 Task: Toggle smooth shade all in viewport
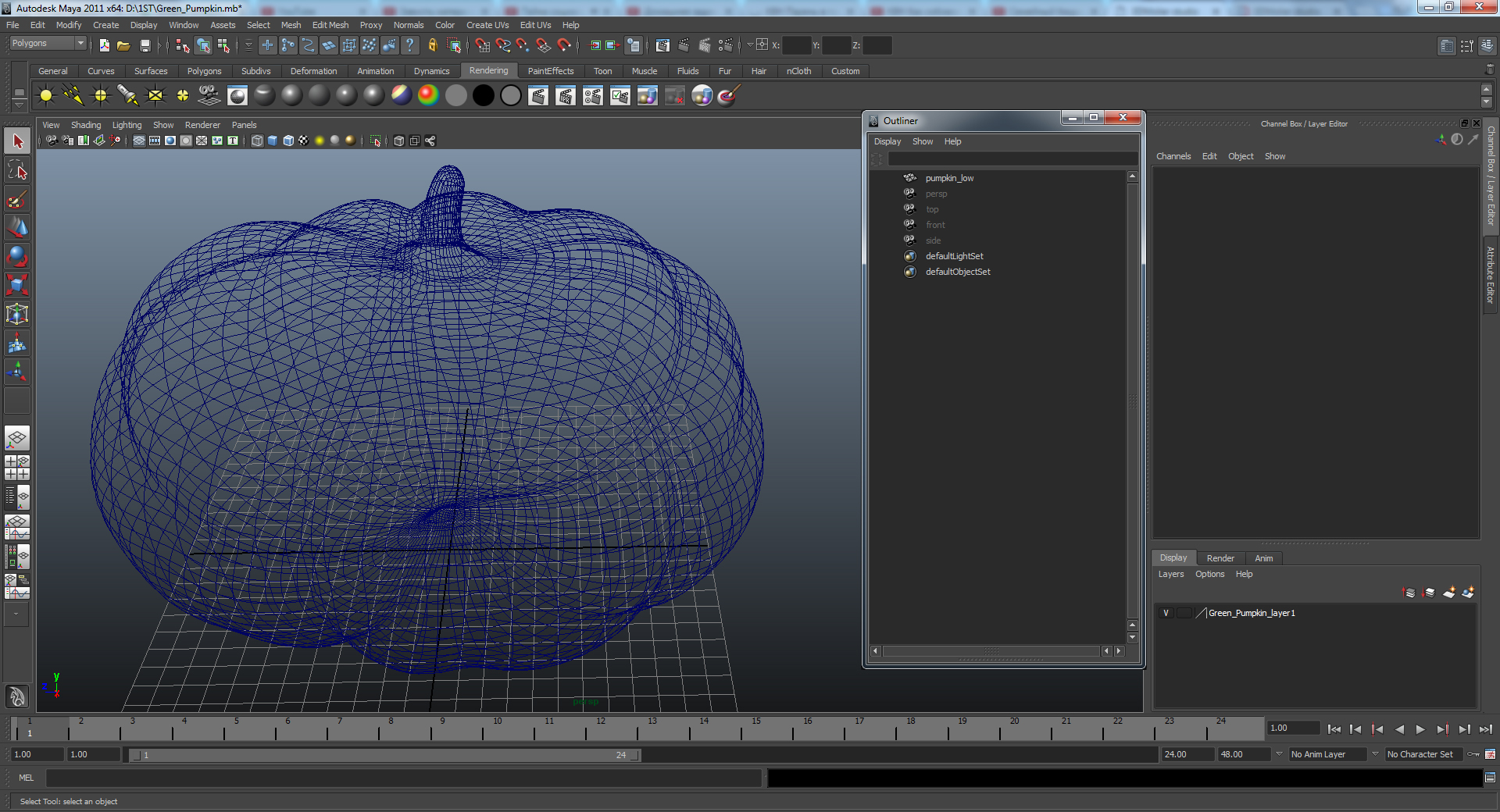(273, 141)
